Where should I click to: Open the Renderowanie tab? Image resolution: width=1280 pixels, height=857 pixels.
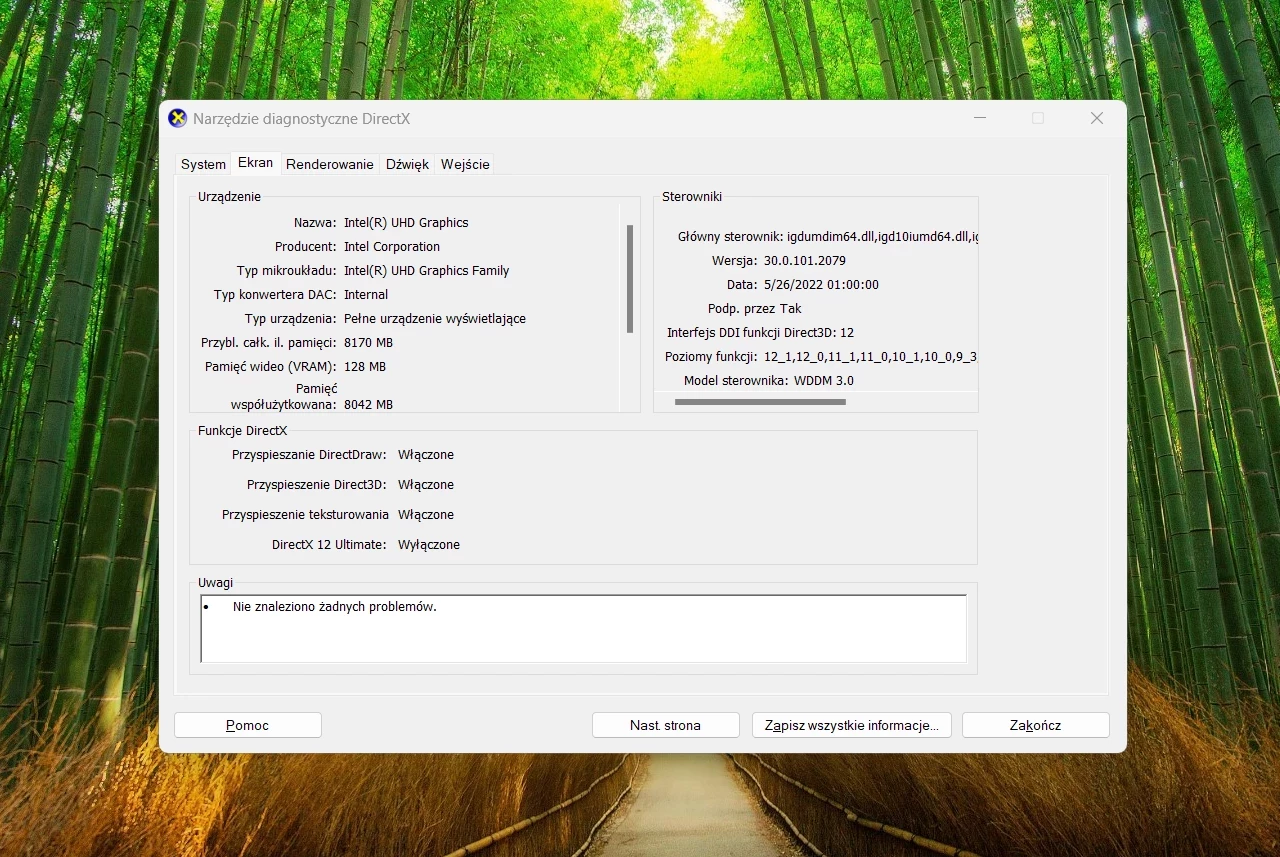330,164
